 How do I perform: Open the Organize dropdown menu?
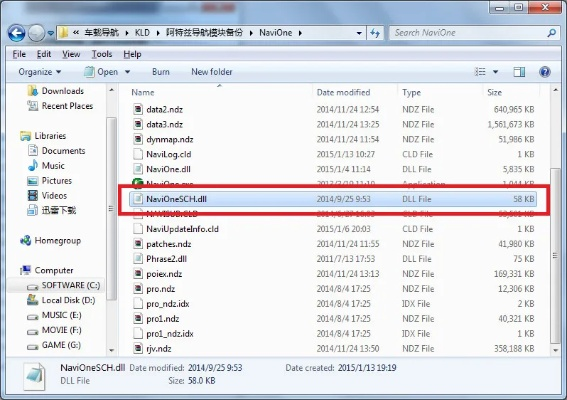click(x=40, y=72)
